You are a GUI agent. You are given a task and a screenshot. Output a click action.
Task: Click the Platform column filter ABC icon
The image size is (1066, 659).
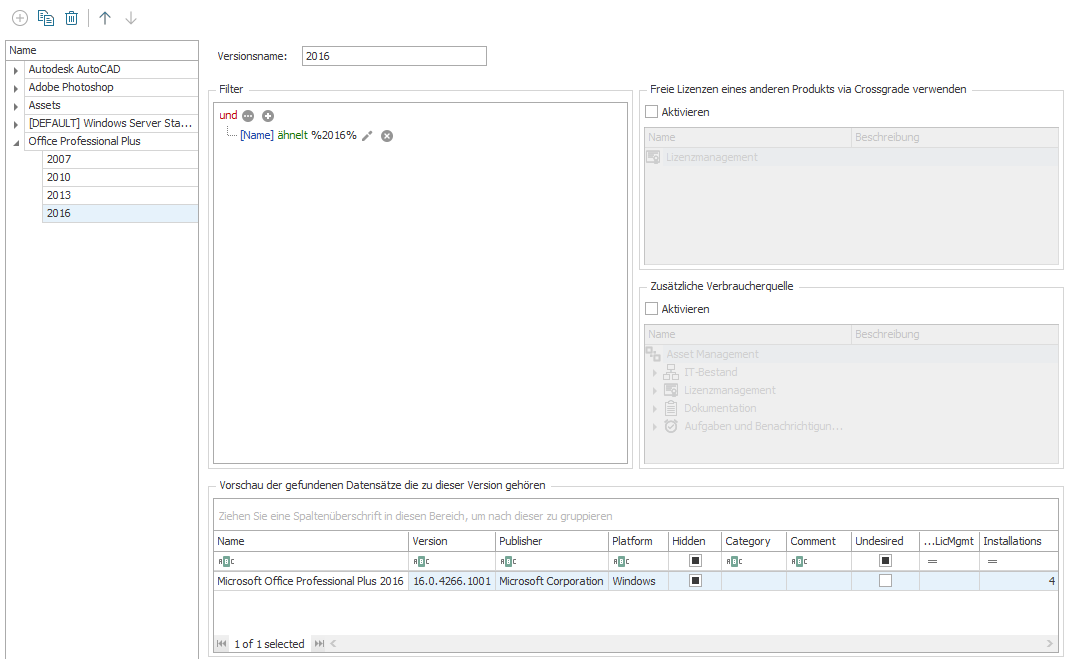[x=621, y=562]
